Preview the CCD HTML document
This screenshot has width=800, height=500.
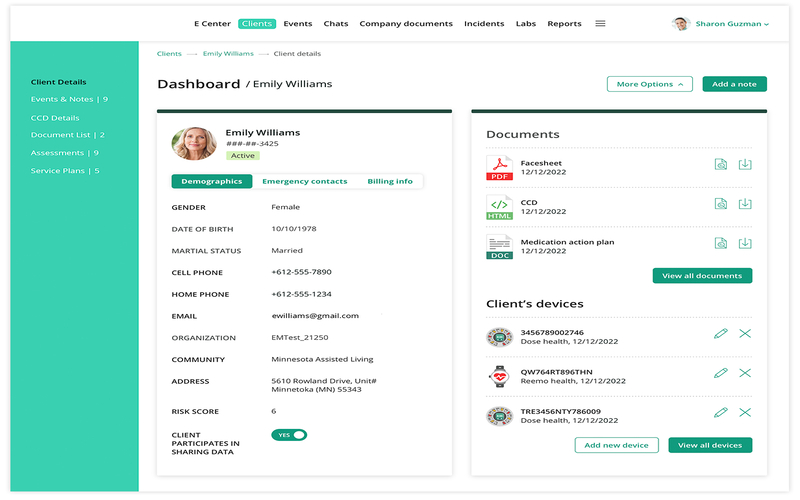tap(720, 204)
